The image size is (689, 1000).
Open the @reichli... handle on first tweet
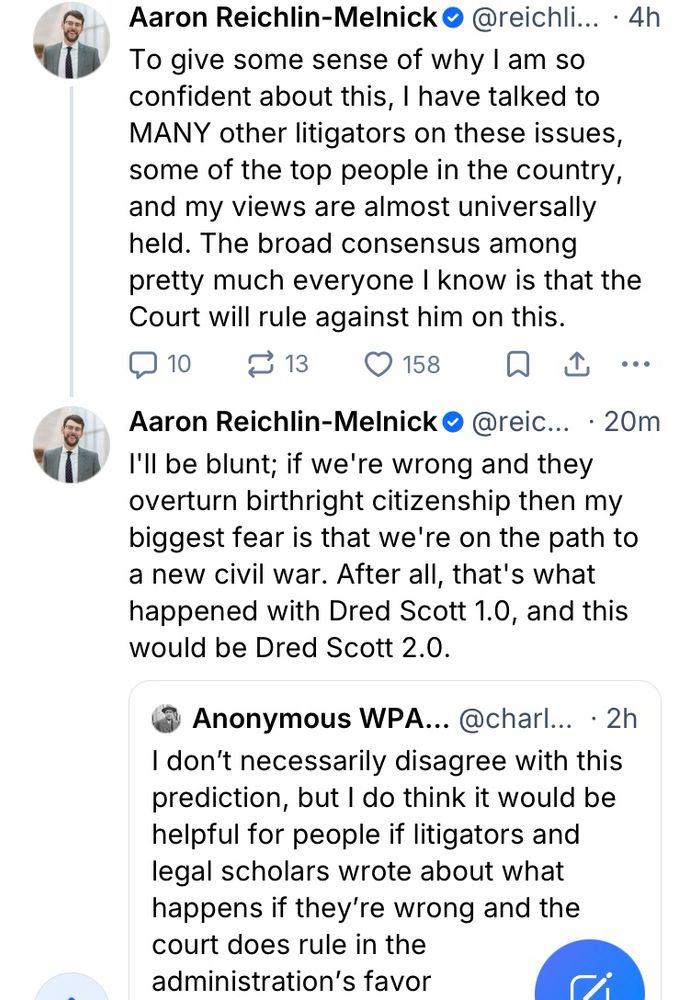point(533,18)
